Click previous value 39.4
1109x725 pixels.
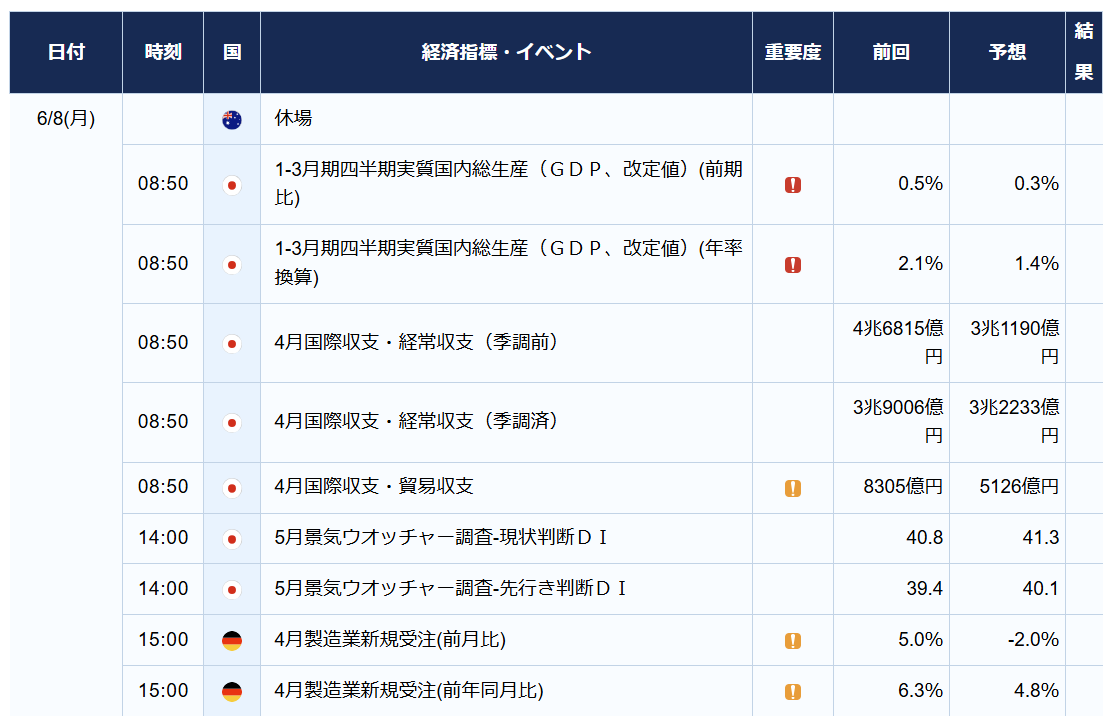tap(924, 588)
